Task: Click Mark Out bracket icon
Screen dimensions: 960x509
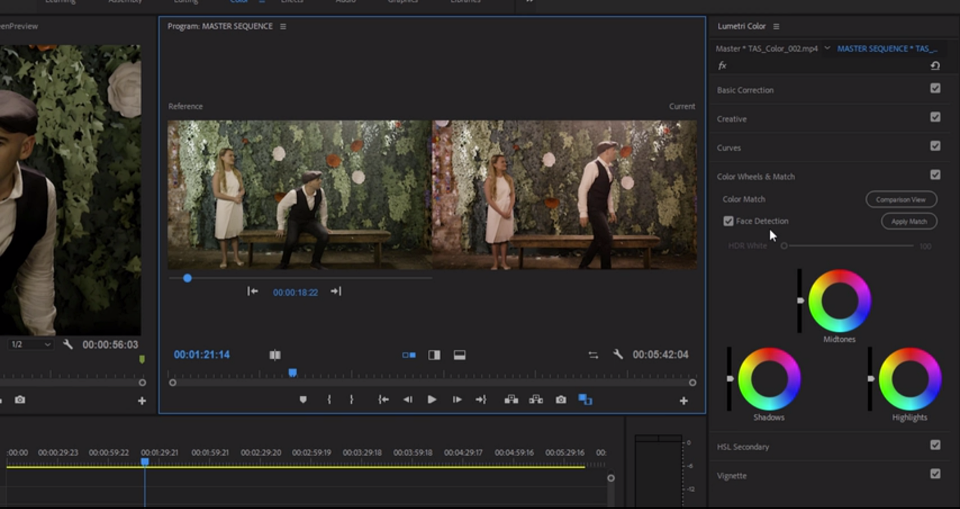Action: pos(351,399)
